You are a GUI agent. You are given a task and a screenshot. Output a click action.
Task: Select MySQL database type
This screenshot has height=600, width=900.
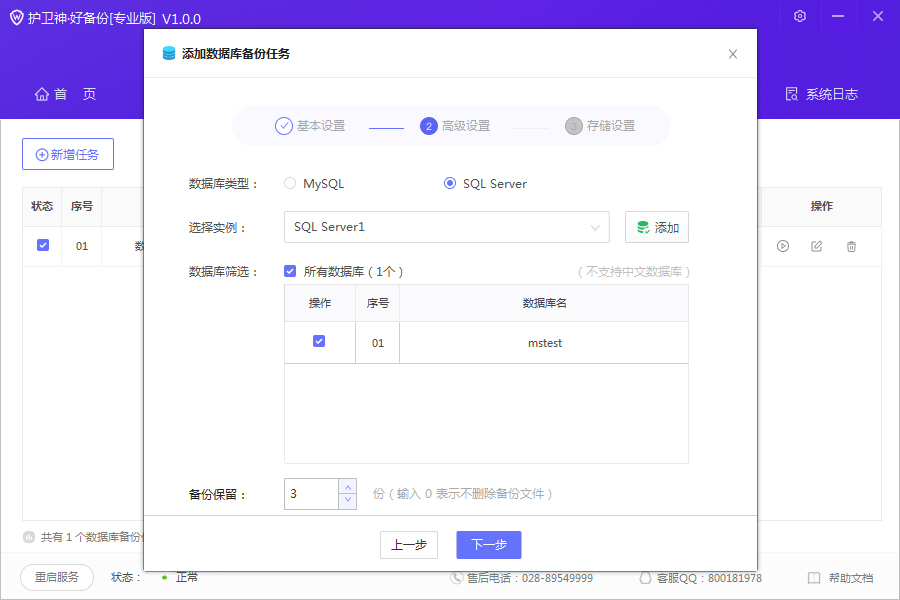(314, 184)
